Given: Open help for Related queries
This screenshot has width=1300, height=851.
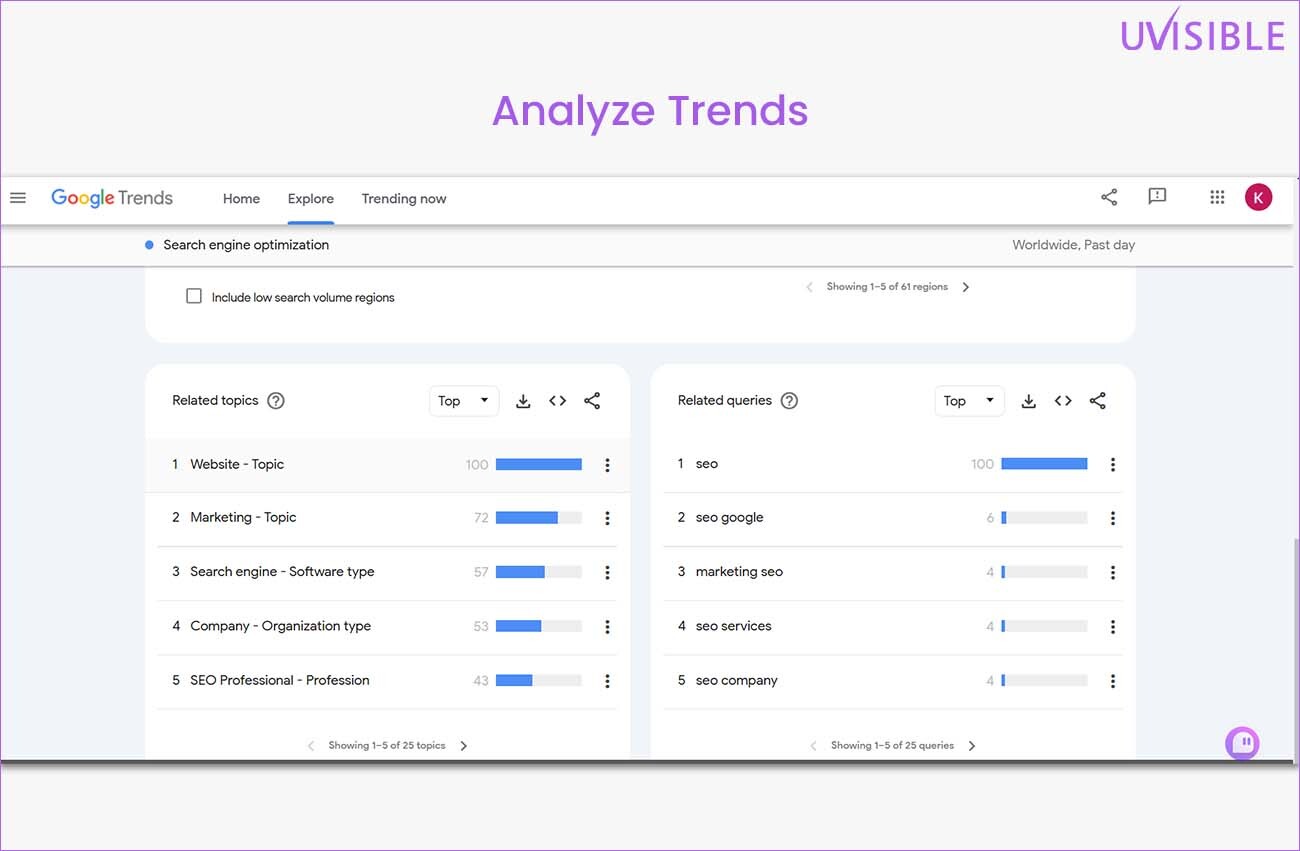Looking at the screenshot, I should click(789, 401).
